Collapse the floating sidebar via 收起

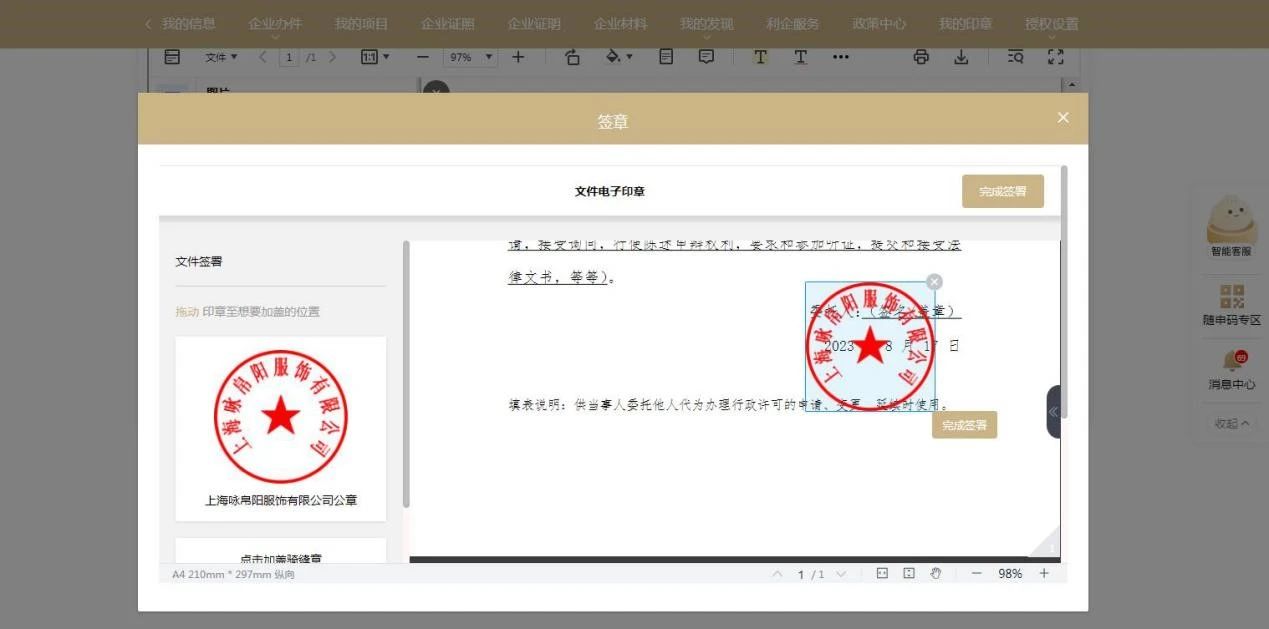click(x=1229, y=423)
